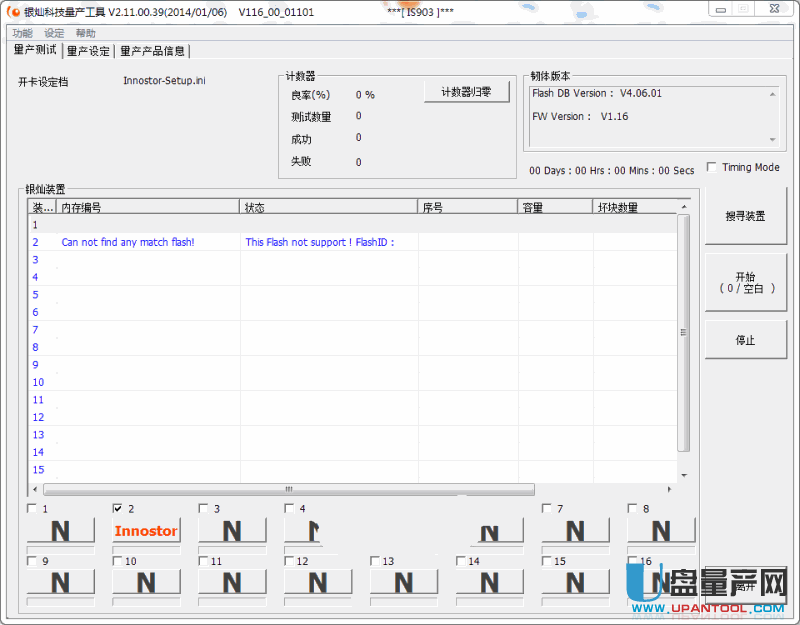This screenshot has width=800, height=625.
Task: Click the N device icon for port 1
Action: click(60, 531)
